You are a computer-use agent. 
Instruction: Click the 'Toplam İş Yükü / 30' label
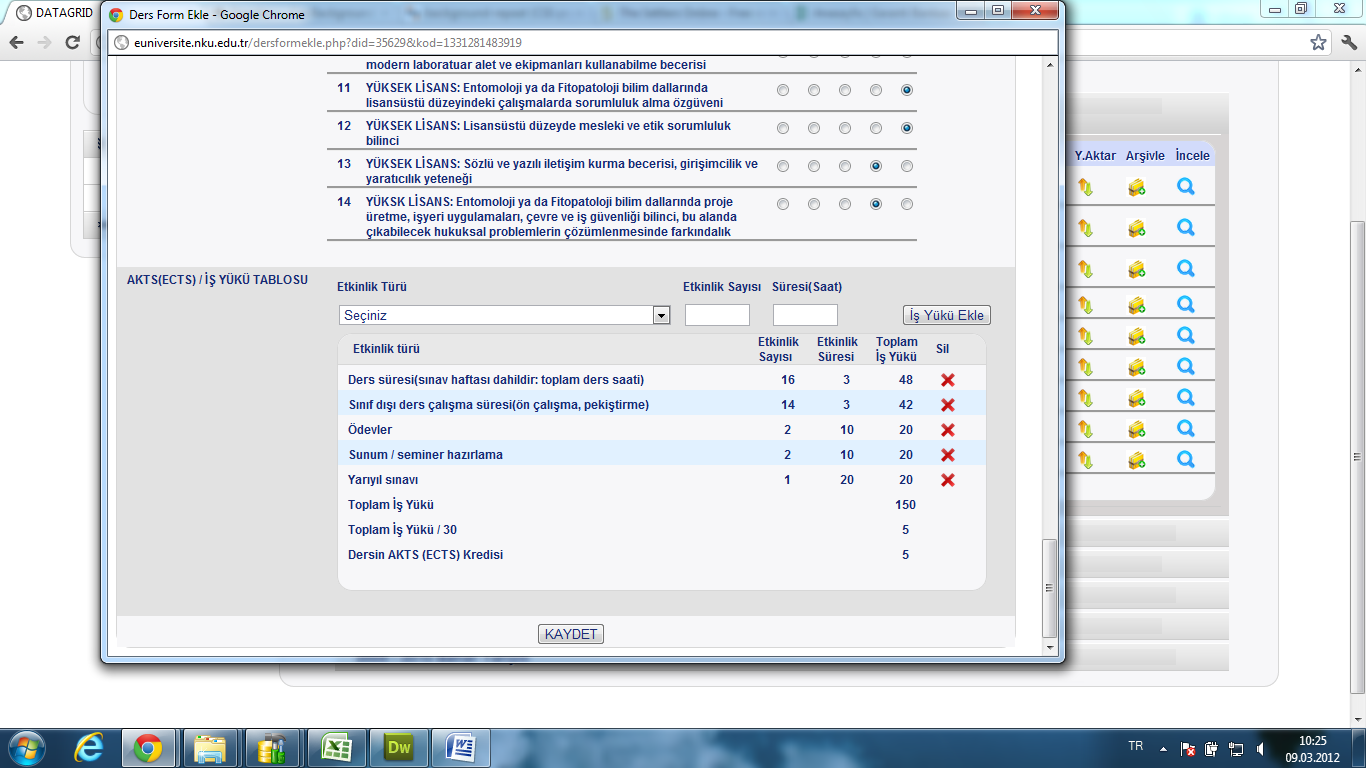402,530
